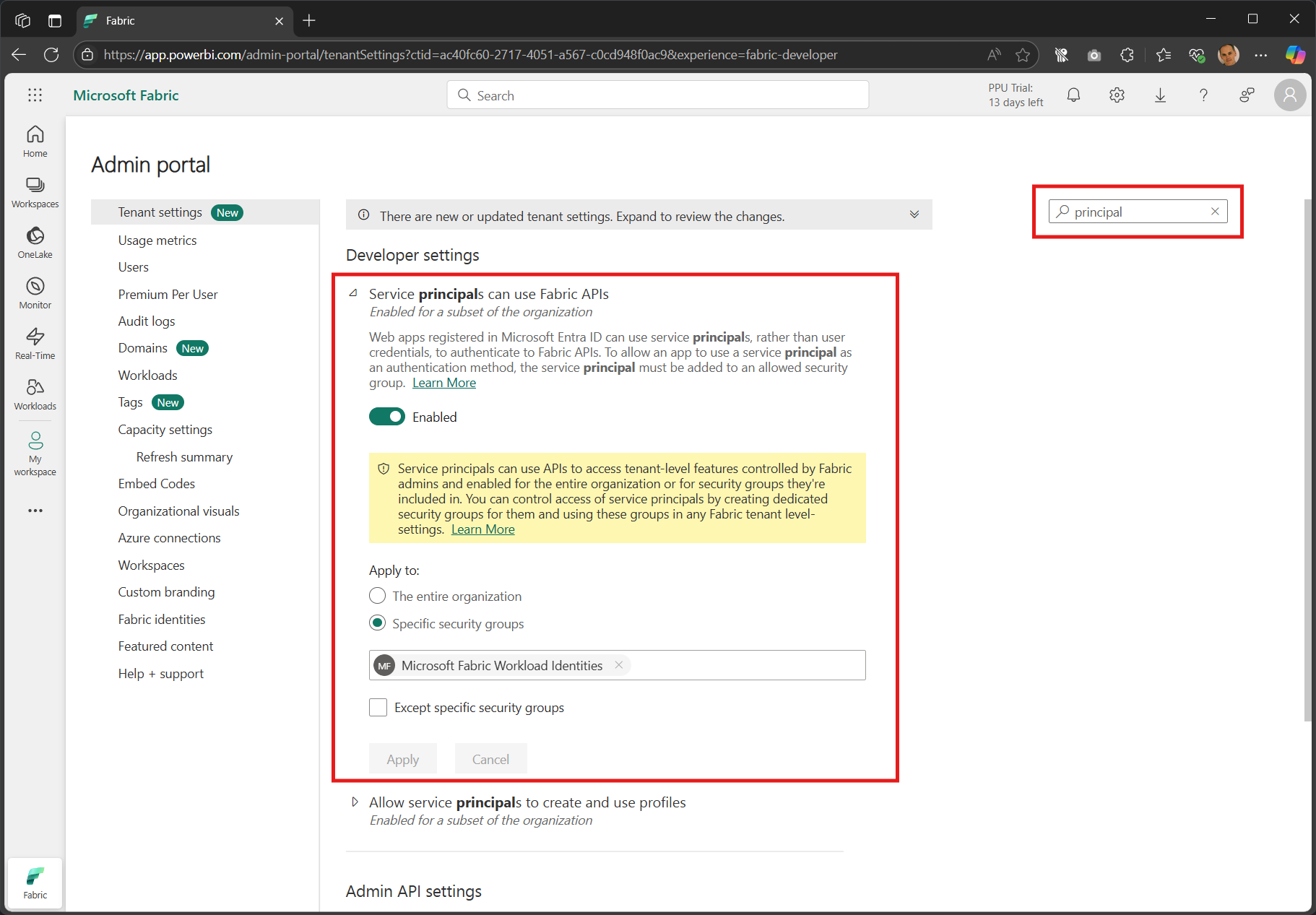Clear the principal search field
The image size is (1316, 915).
(x=1215, y=211)
